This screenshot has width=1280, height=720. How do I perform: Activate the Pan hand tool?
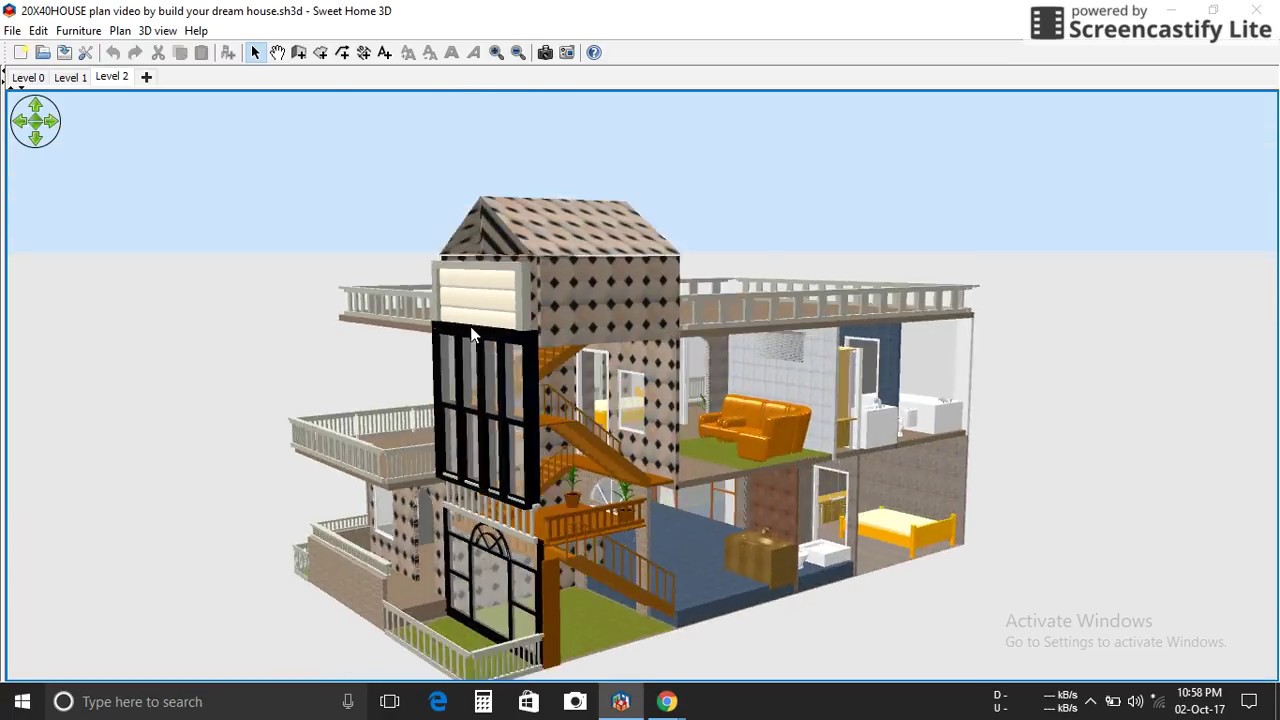(x=277, y=52)
